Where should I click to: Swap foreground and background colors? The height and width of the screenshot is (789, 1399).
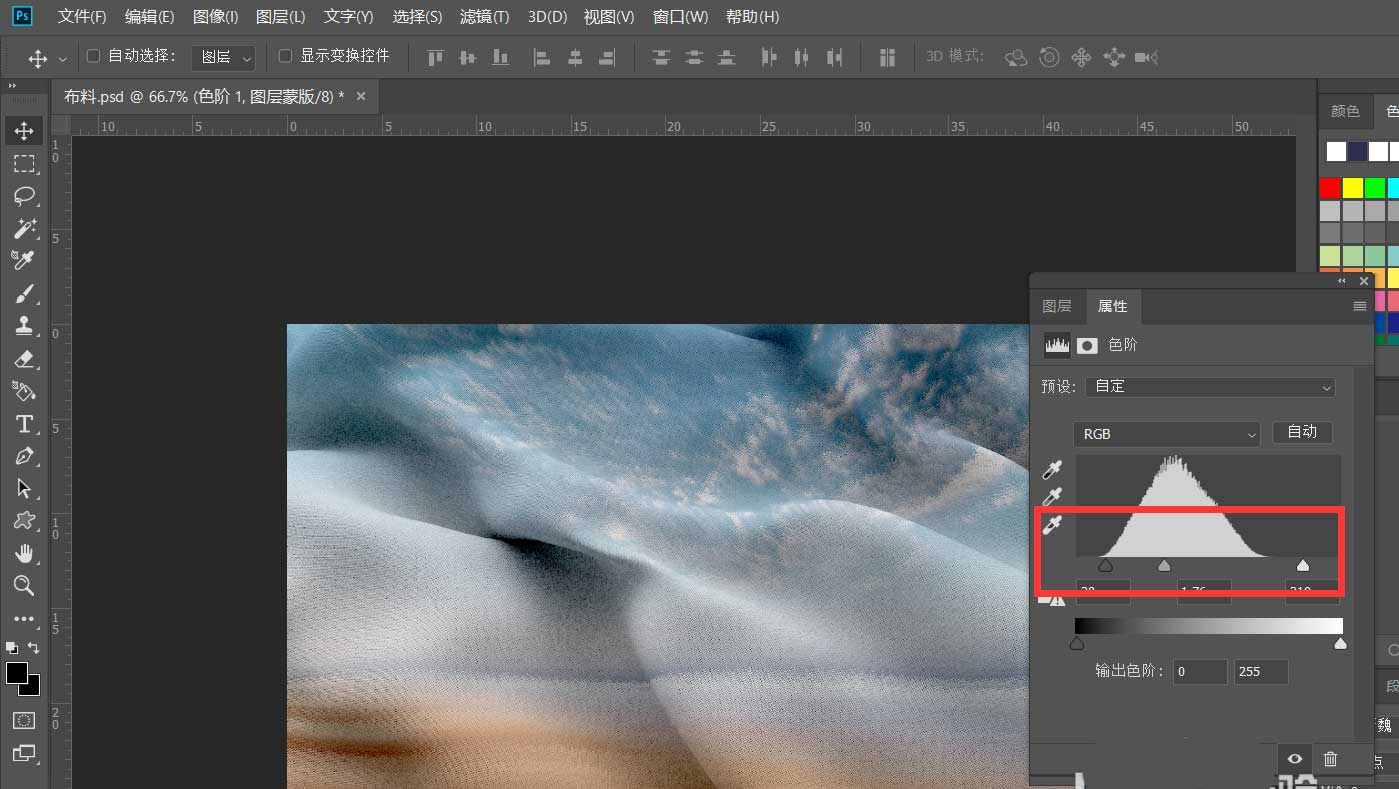point(33,648)
